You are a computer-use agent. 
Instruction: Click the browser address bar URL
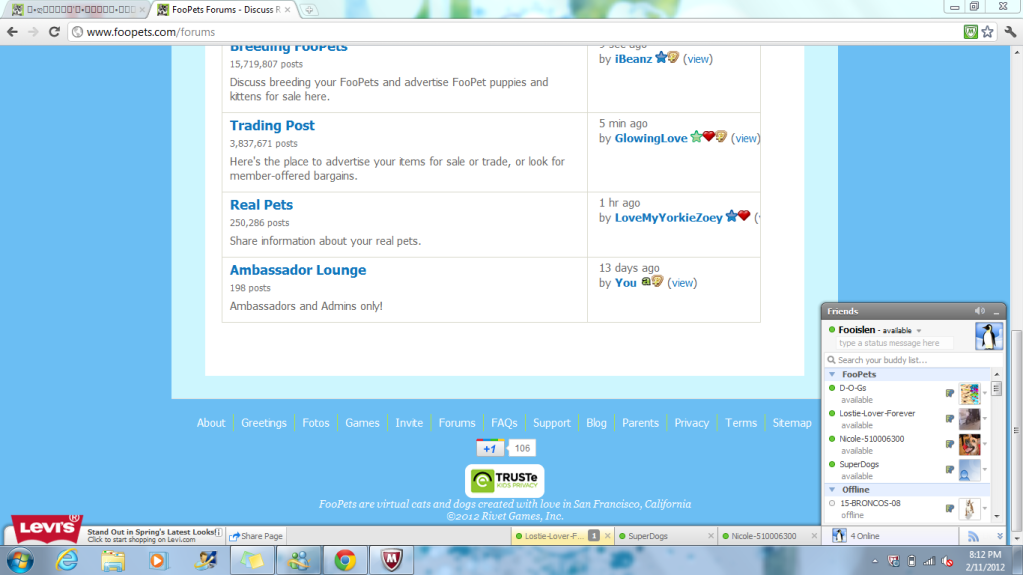click(x=150, y=32)
